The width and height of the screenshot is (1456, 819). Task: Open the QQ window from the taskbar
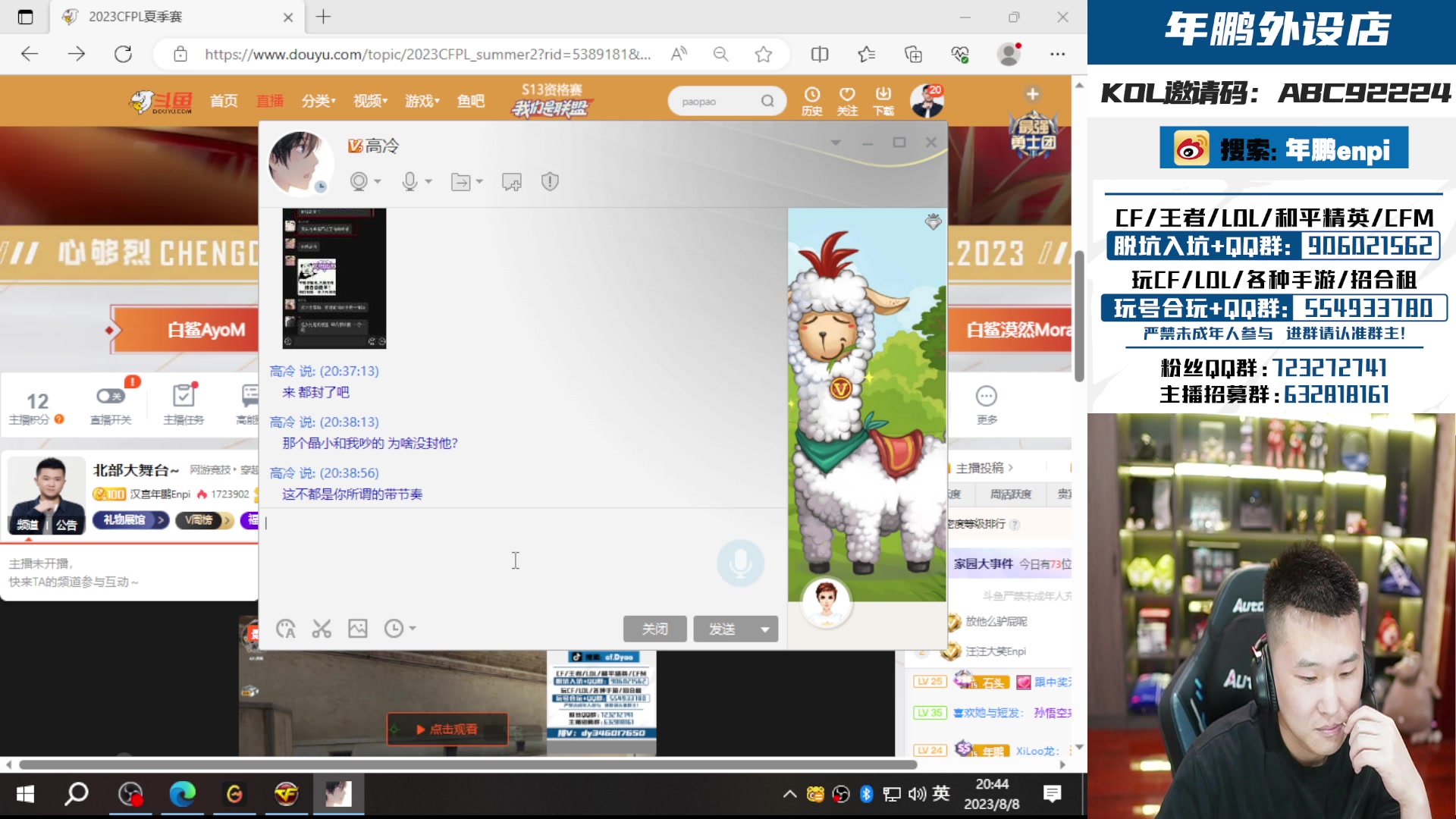click(338, 794)
